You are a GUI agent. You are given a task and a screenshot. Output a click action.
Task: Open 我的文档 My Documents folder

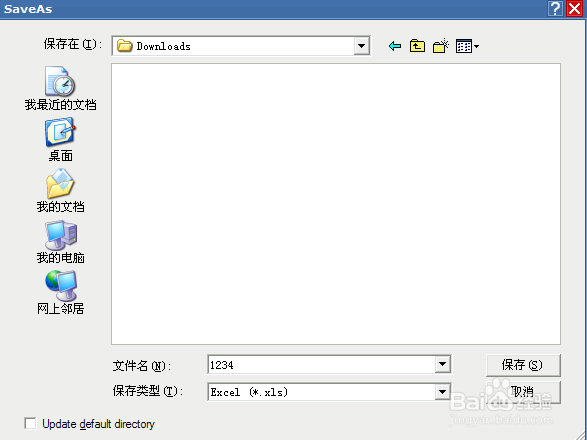(61, 191)
